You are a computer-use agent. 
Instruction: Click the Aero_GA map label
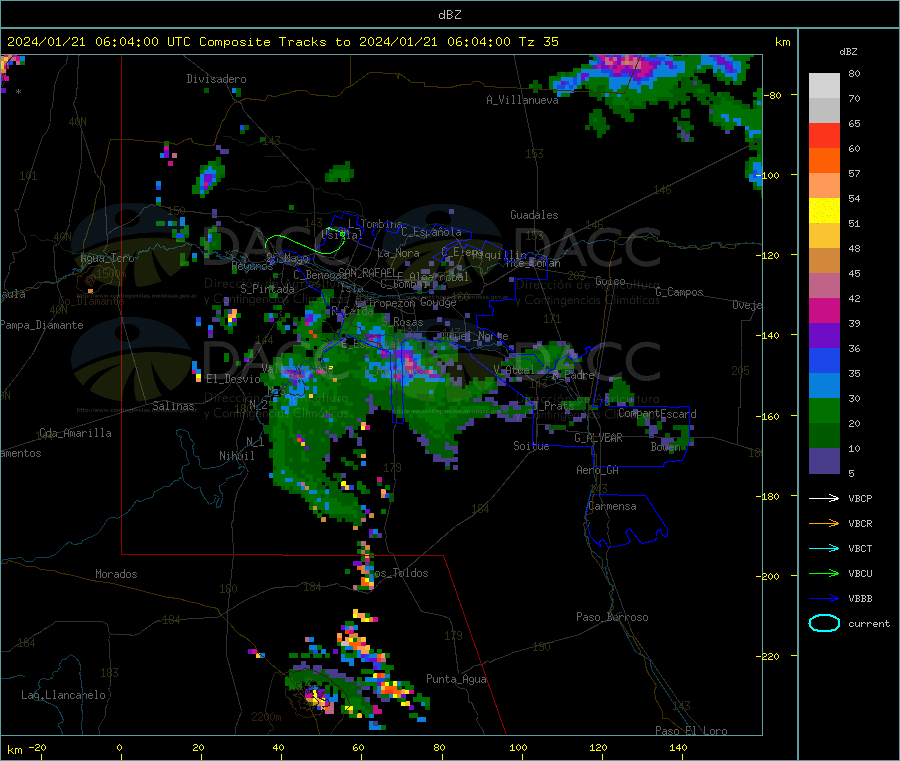click(x=597, y=470)
